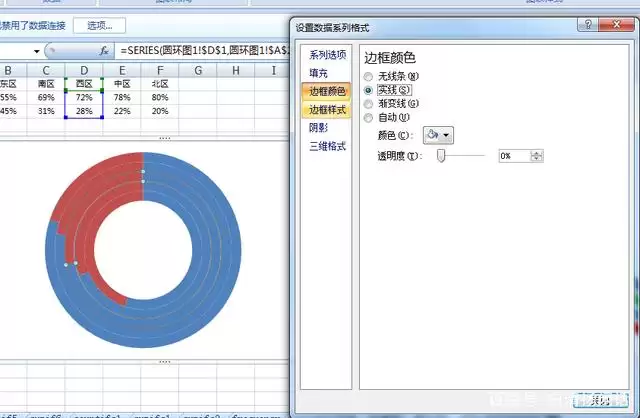Click the transparency spinner arrows
Image resolution: width=640 pixels, height=418 pixels.
(536, 156)
